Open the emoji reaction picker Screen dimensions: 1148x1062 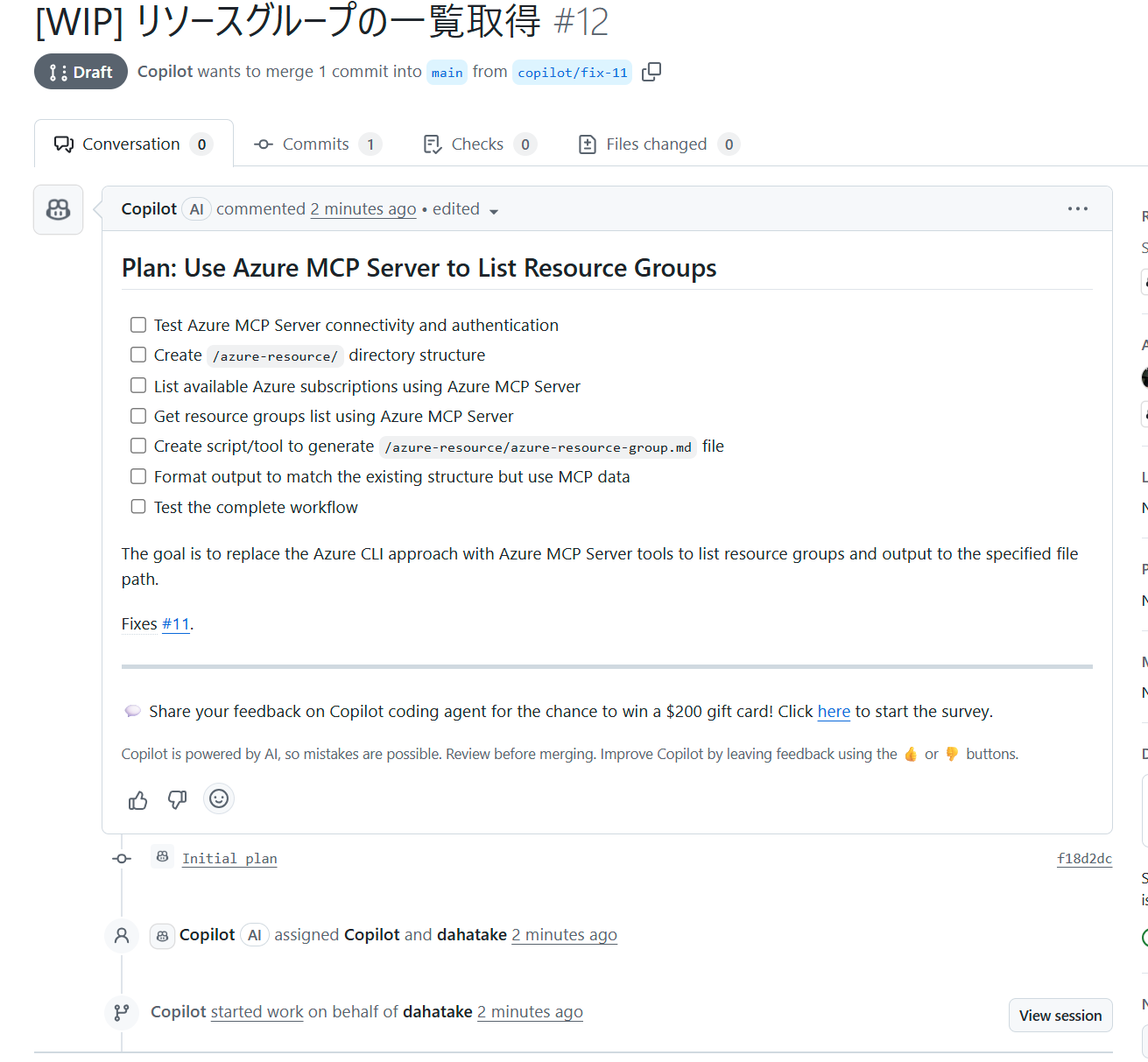tap(218, 798)
